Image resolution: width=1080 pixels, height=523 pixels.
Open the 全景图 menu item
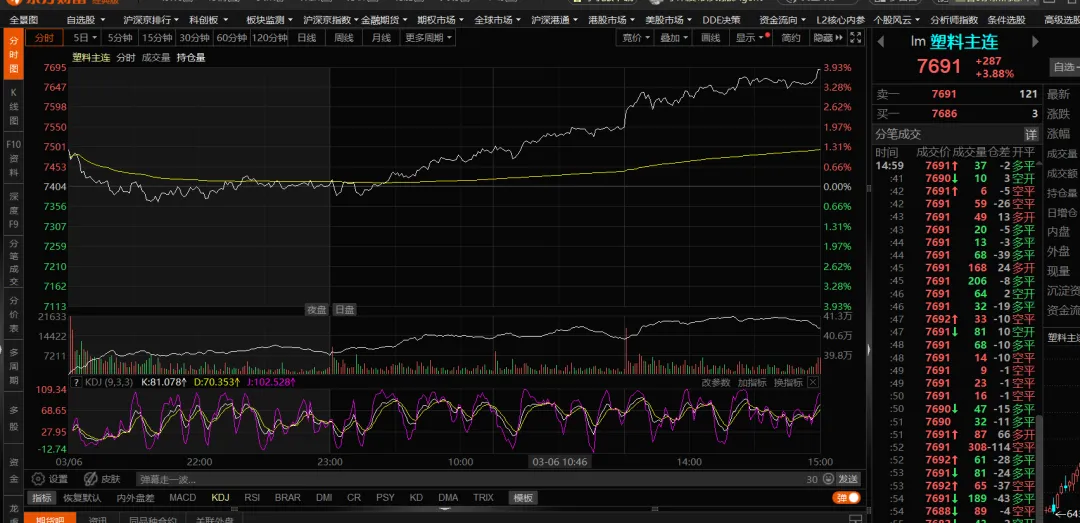(24, 20)
